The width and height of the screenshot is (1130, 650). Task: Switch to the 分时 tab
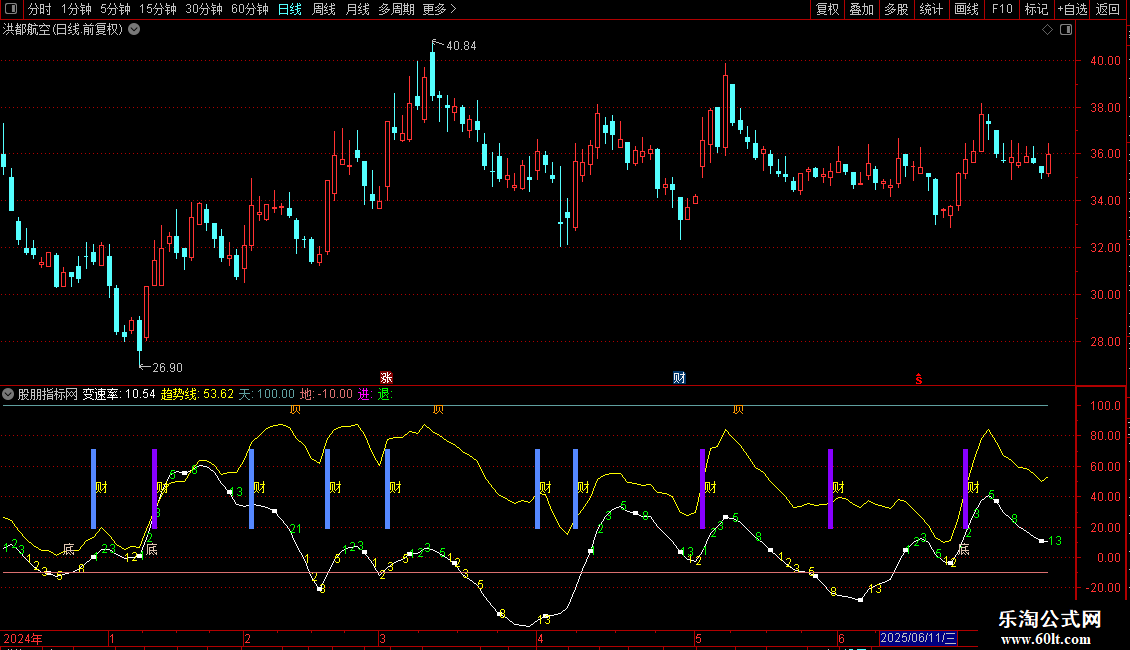click(39, 9)
